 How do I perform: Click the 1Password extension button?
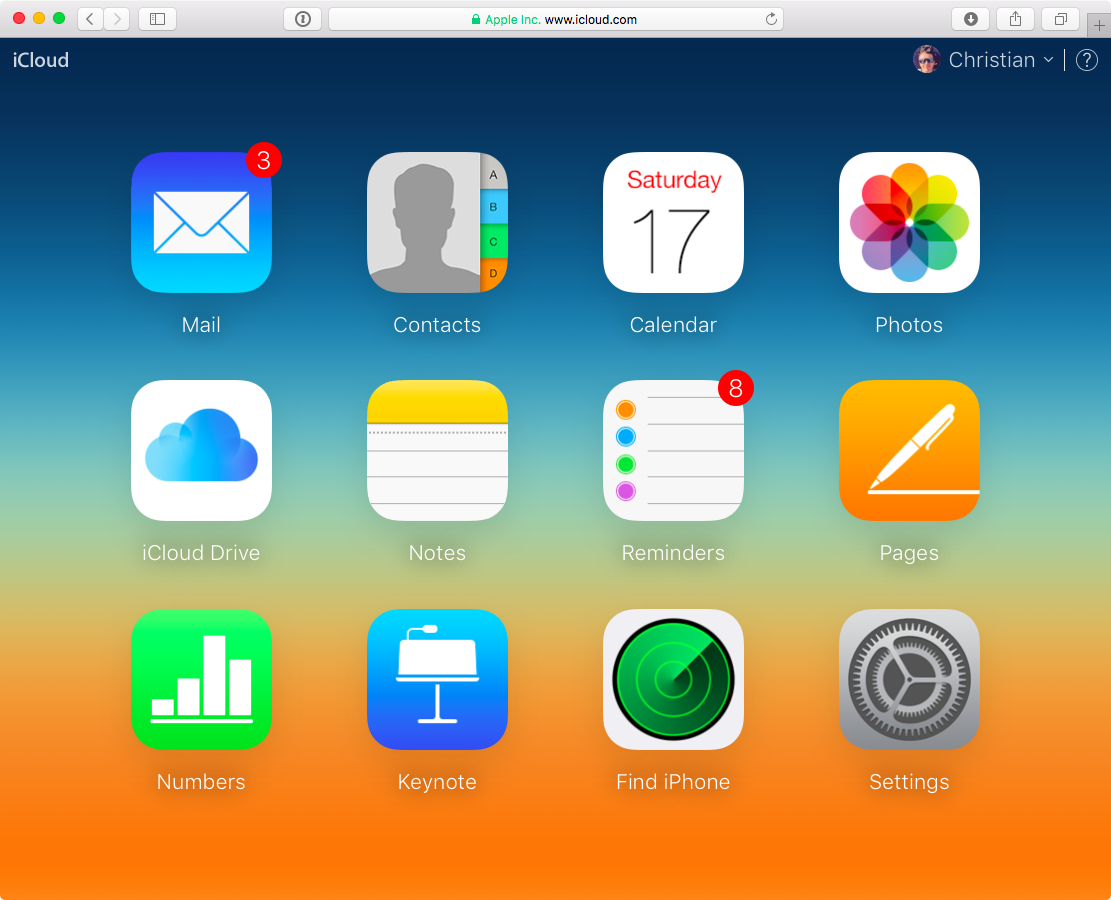[x=303, y=19]
